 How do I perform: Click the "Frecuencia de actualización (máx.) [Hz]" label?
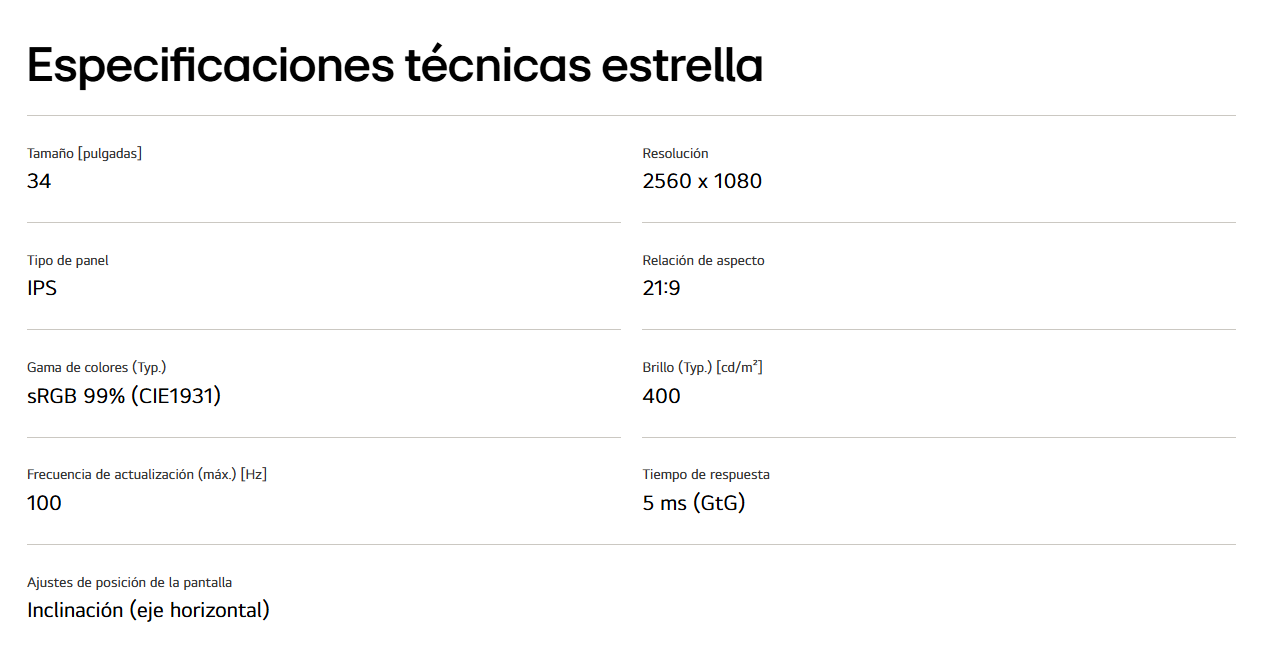point(147,474)
